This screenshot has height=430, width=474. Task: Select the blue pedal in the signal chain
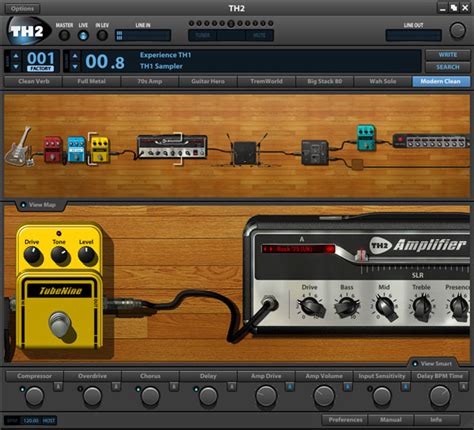(76, 149)
